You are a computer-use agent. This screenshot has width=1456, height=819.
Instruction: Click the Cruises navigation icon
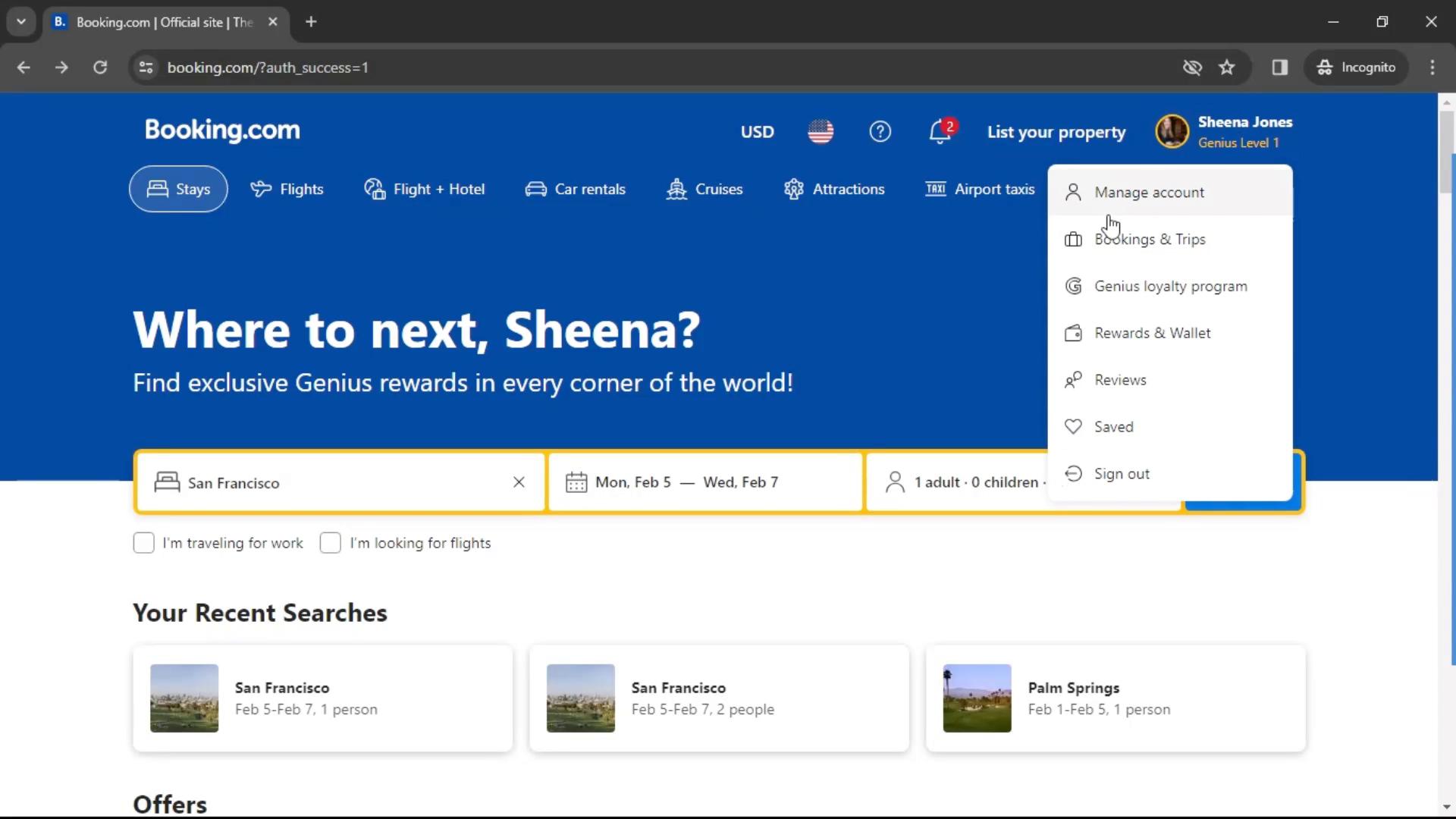676,189
